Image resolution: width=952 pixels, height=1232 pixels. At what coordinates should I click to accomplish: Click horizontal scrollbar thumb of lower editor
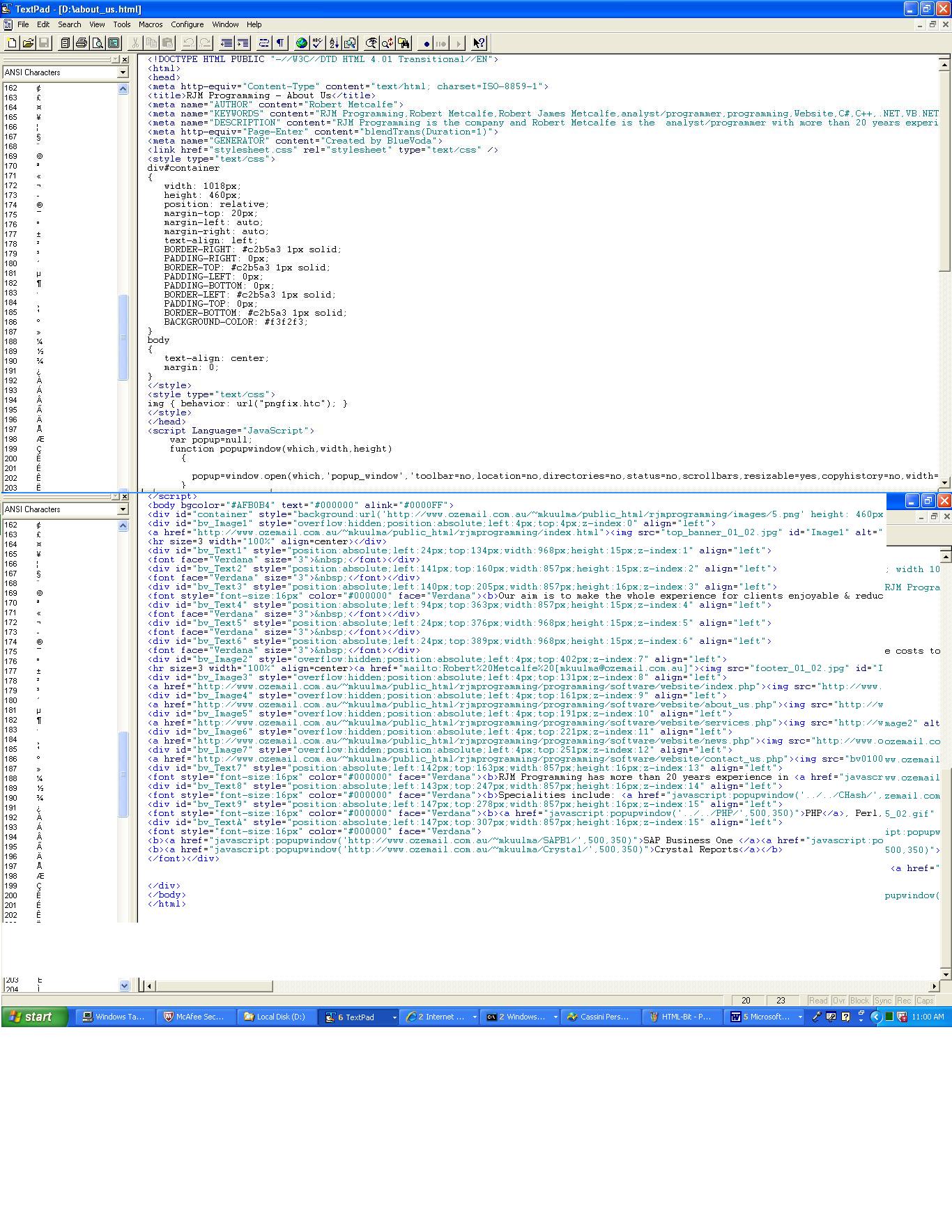coord(213,986)
